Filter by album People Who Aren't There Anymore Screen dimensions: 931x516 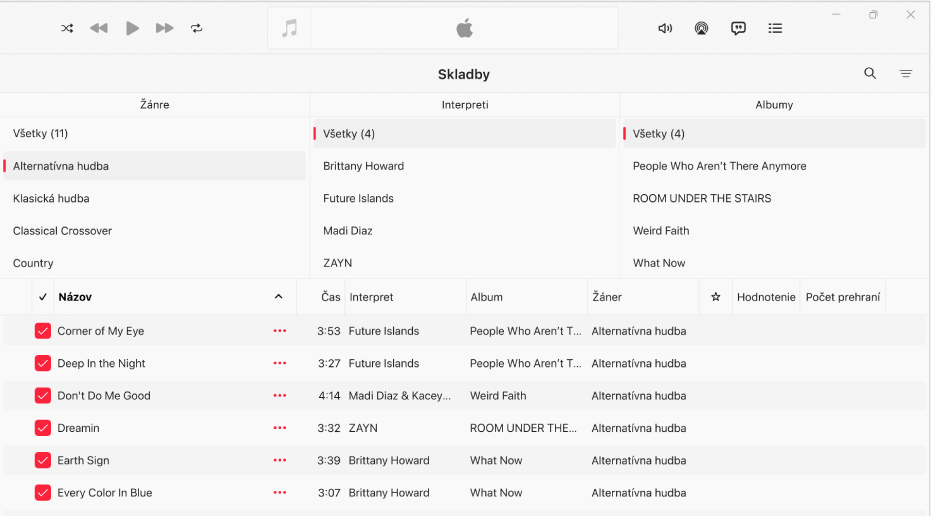click(774, 166)
